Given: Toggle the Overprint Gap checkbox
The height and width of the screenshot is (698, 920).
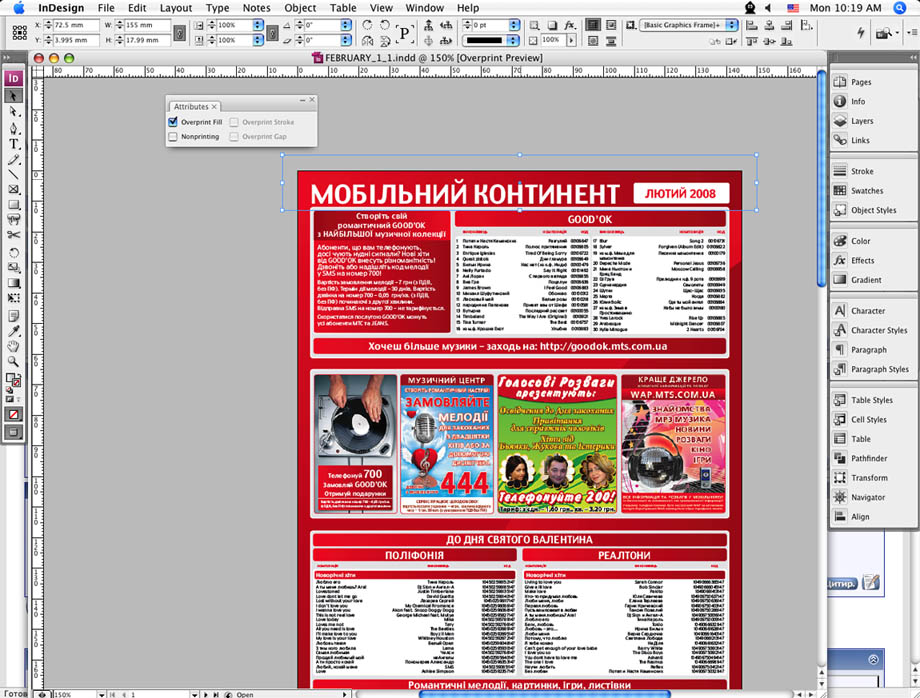Looking at the screenshot, I should pos(234,137).
